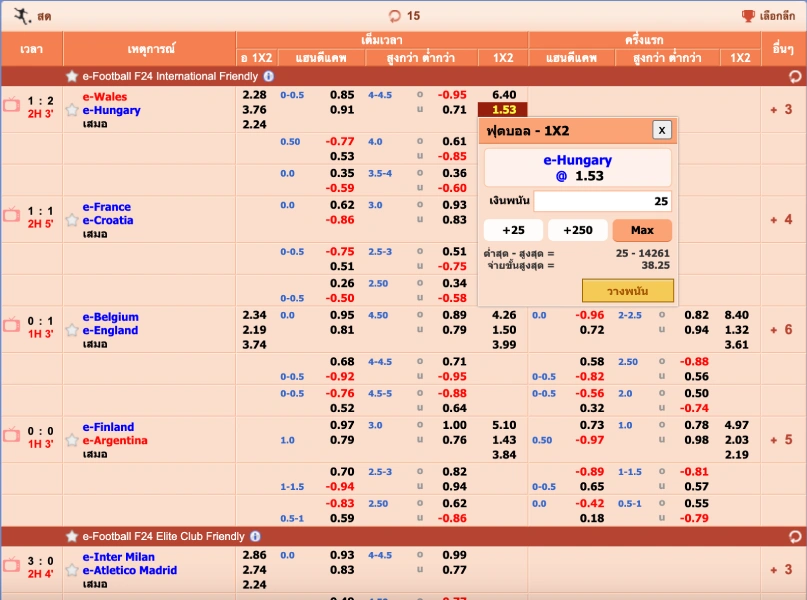Click the refresh countdown icon at top

pos(395,16)
